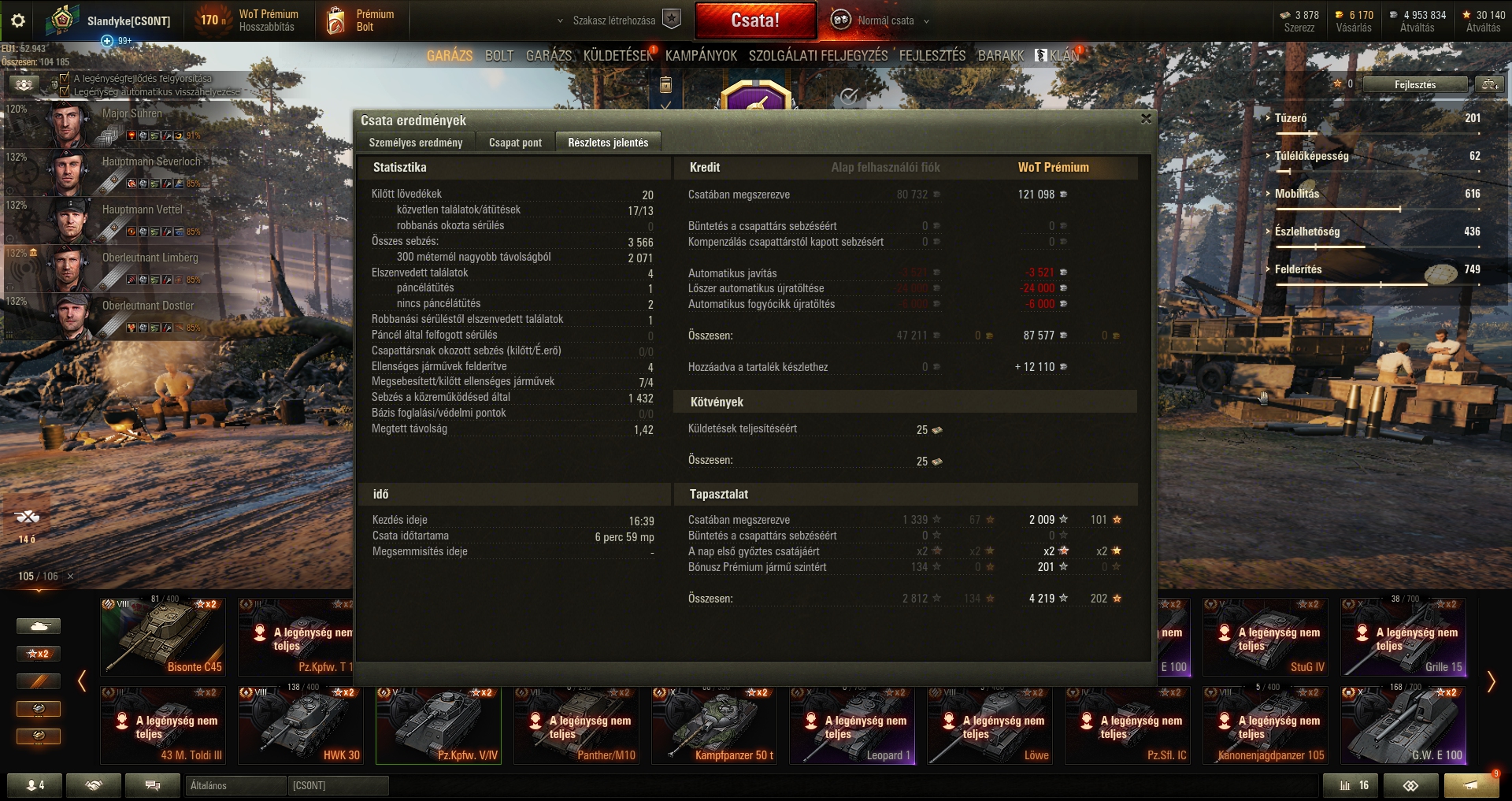Click the WoT Premium laurel 170 icon
Image resolution: width=1512 pixels, height=801 pixels.
pyautogui.click(x=211, y=20)
